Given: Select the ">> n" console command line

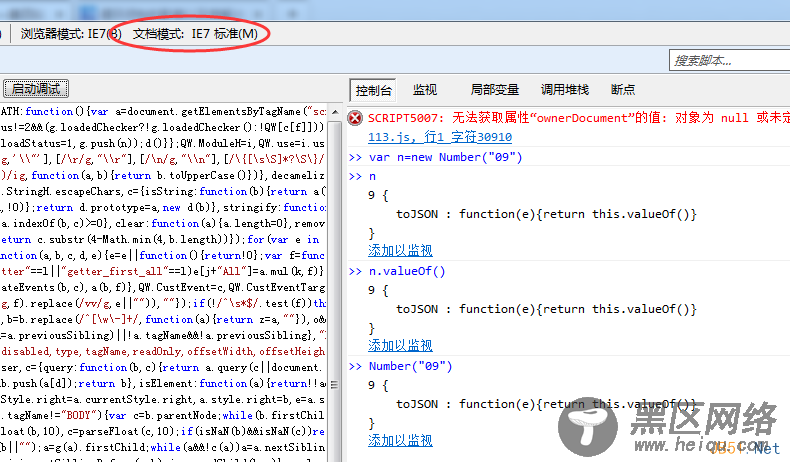Looking at the screenshot, I should click(x=362, y=176).
